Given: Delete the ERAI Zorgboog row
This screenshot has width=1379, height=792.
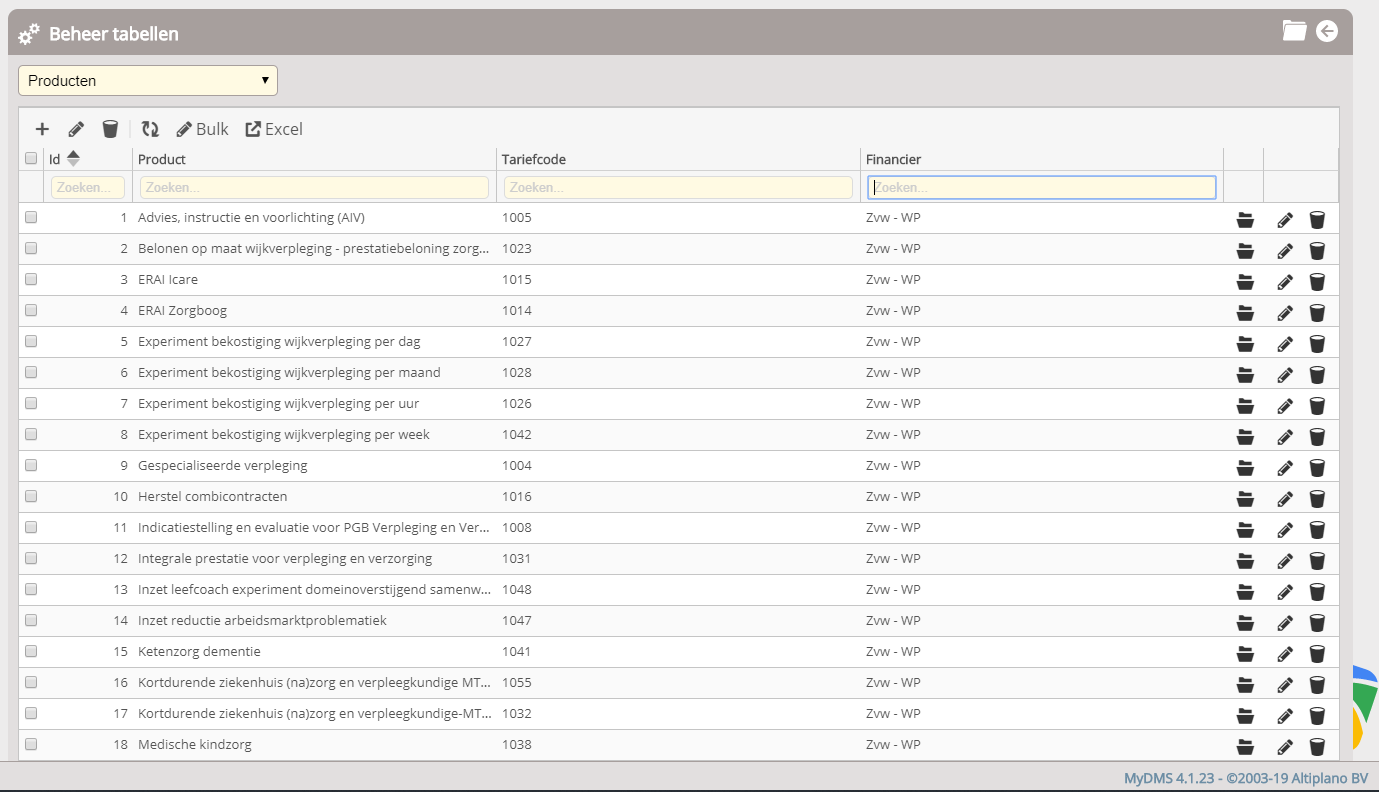Looking at the screenshot, I should (x=1317, y=313).
